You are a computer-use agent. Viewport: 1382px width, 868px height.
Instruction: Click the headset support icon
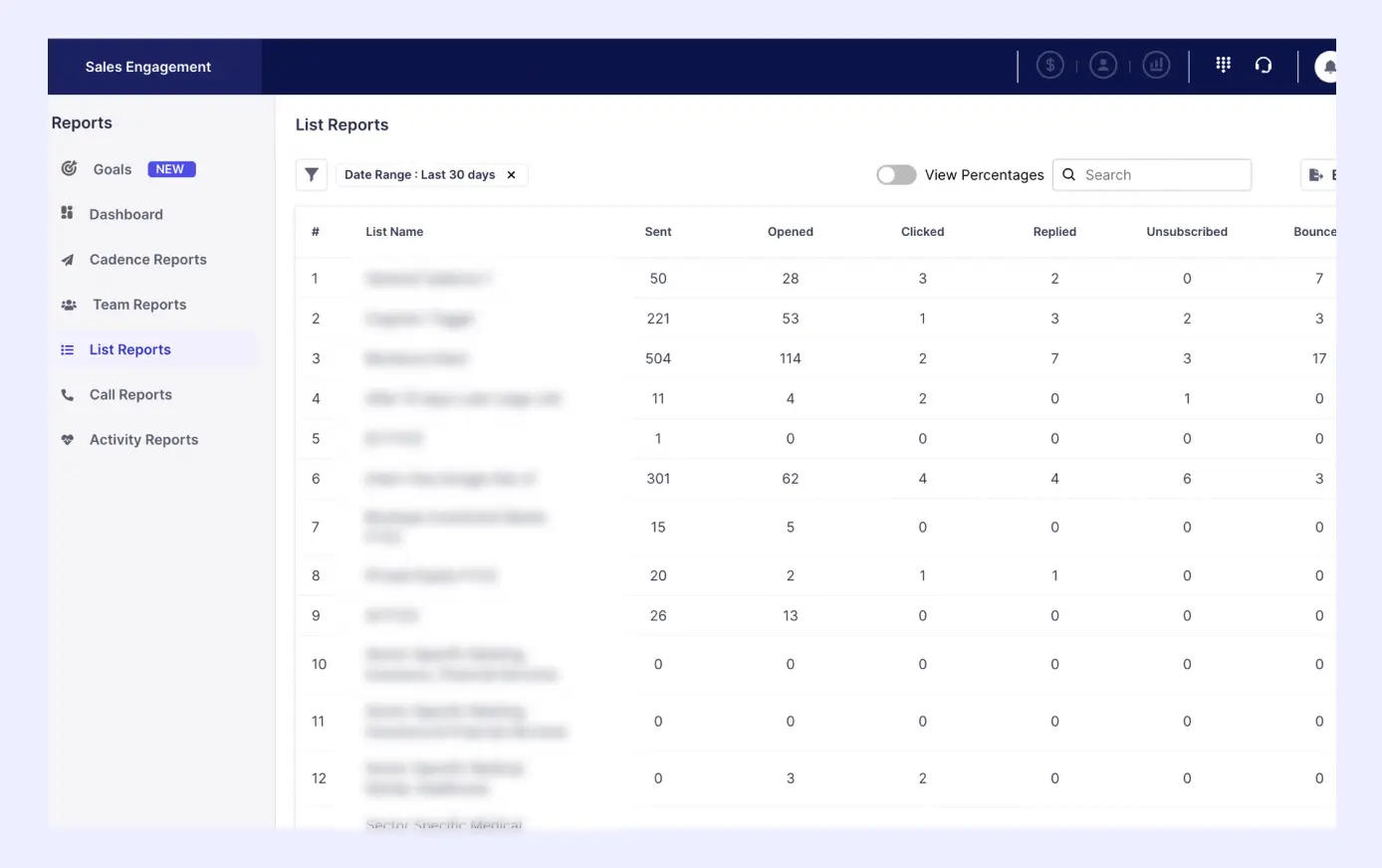[1264, 66]
